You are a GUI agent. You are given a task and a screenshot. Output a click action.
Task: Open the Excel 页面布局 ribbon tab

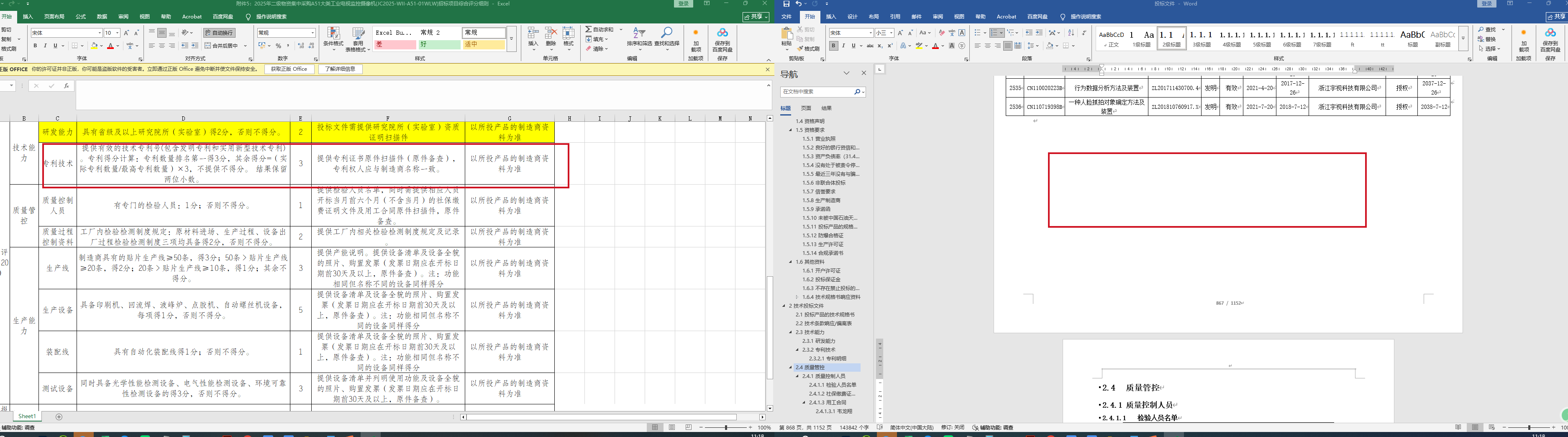click(54, 17)
